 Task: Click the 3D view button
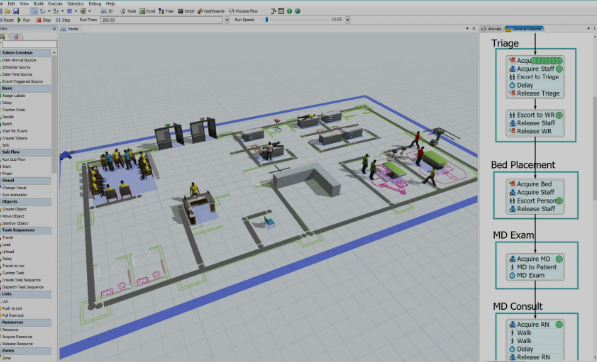pos(107,11)
